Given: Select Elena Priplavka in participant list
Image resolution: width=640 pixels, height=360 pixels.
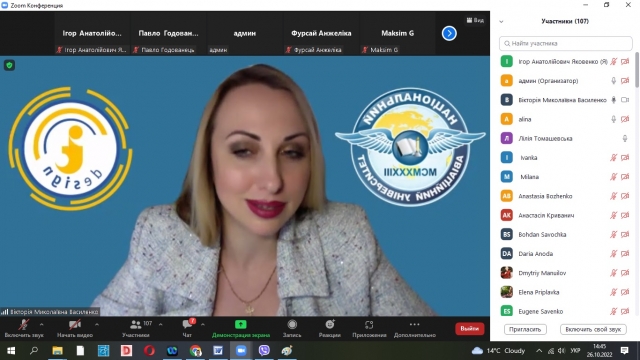Looking at the screenshot, I should click(565, 292).
